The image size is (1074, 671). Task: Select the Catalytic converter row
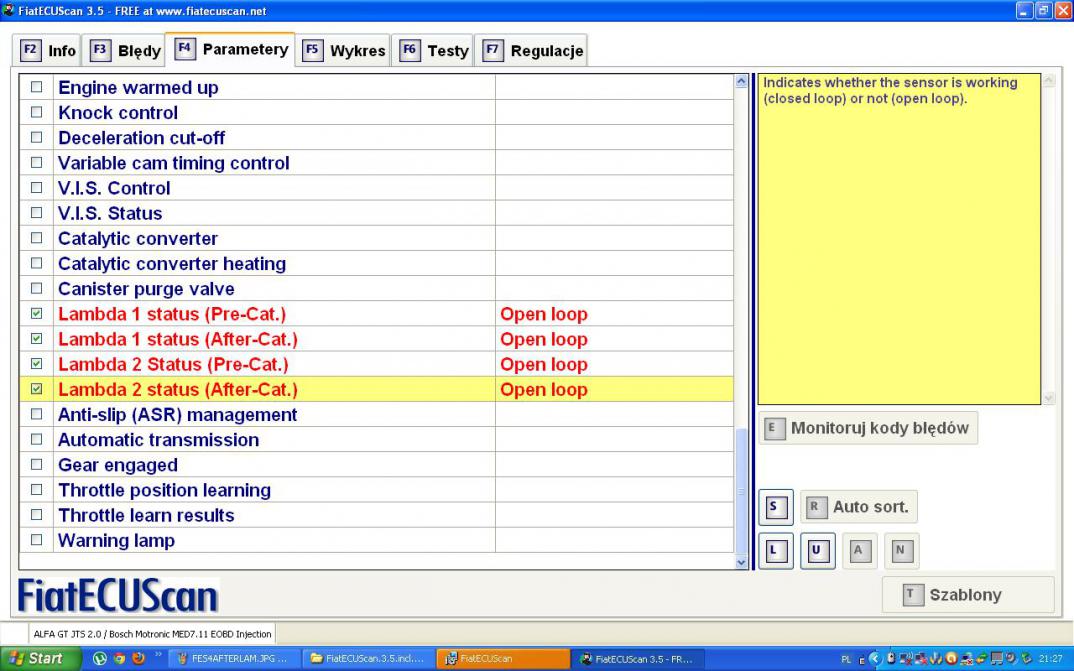376,238
